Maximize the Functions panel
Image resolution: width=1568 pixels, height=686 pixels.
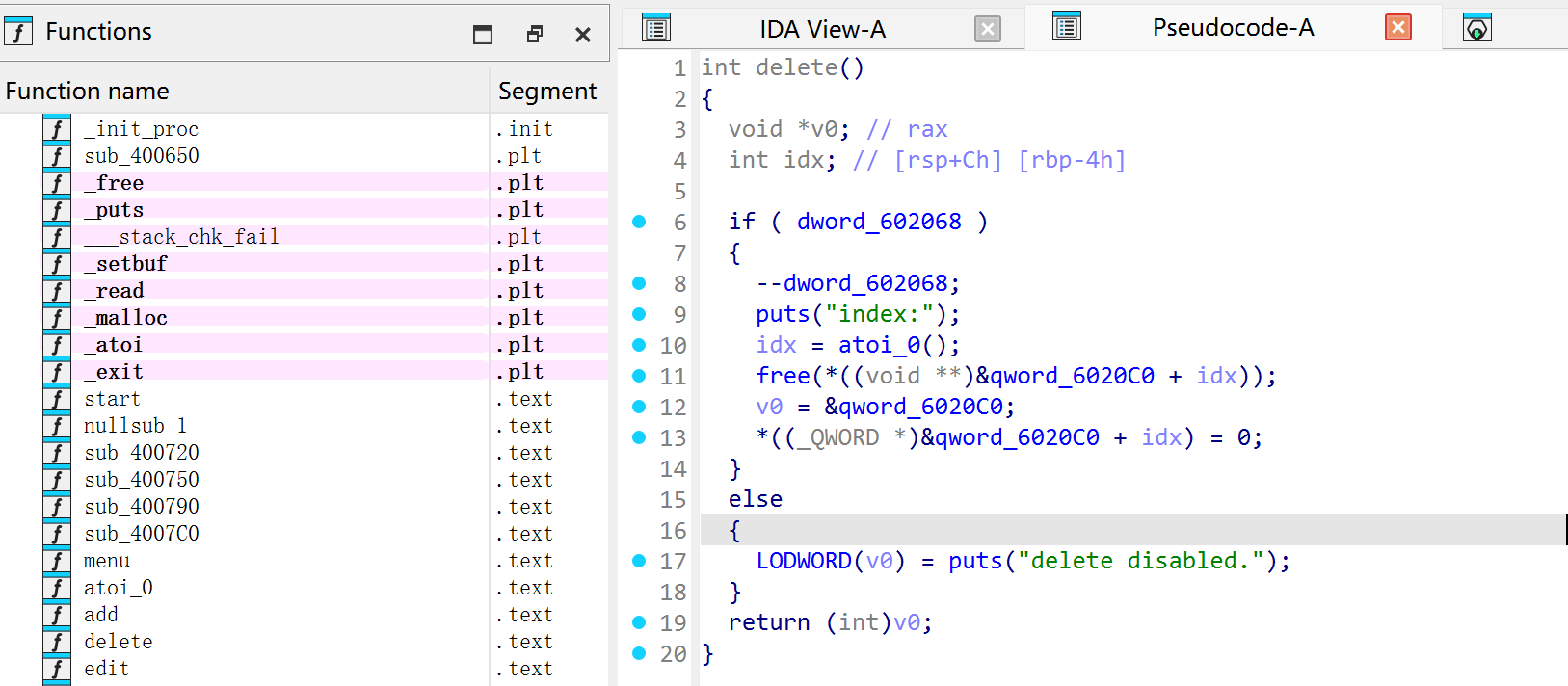483,35
